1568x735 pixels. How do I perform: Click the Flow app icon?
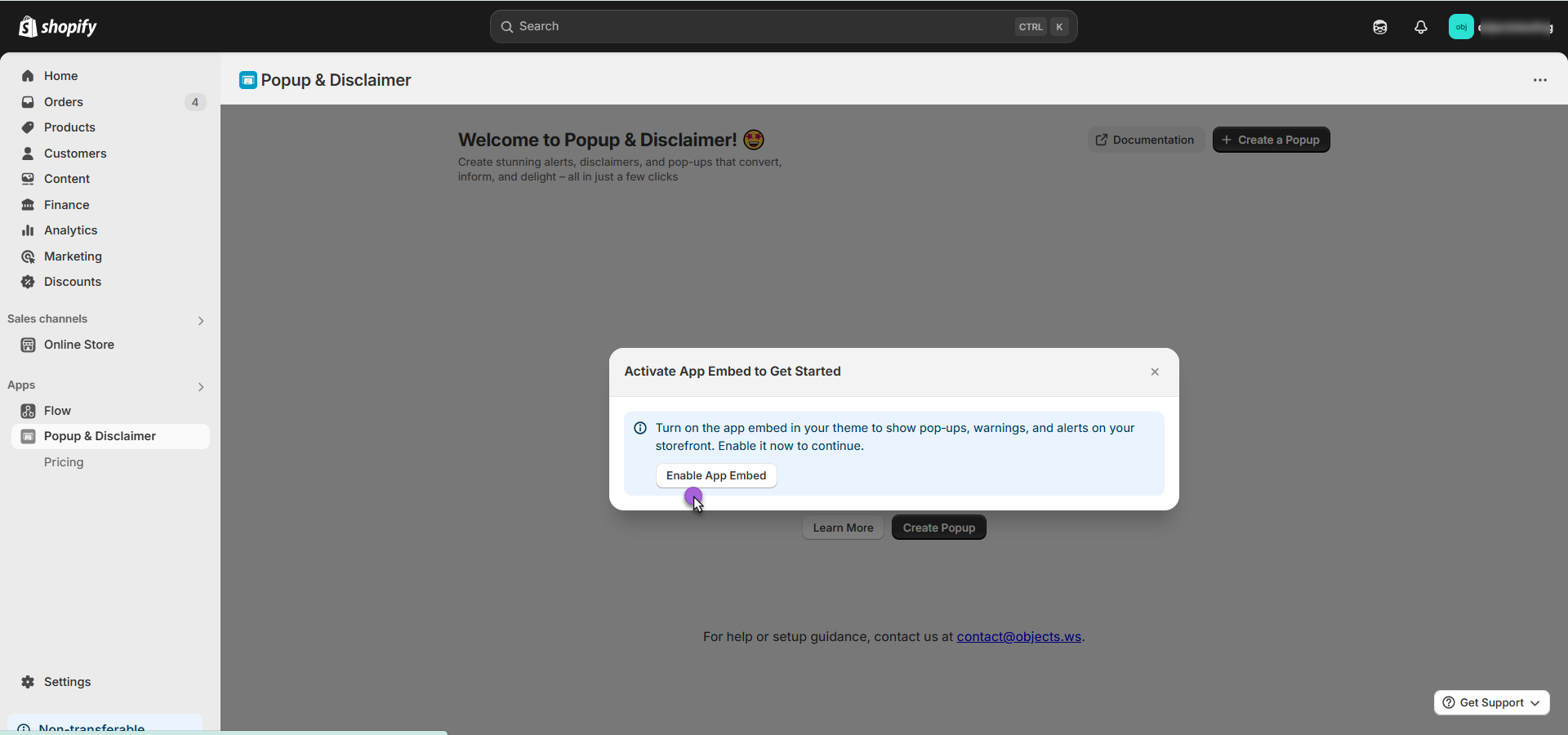point(28,411)
